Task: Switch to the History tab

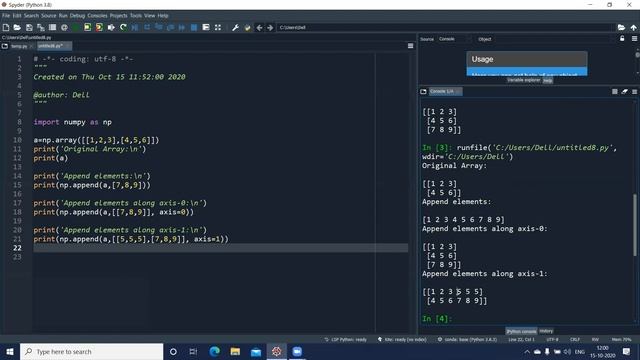Action: (546, 331)
